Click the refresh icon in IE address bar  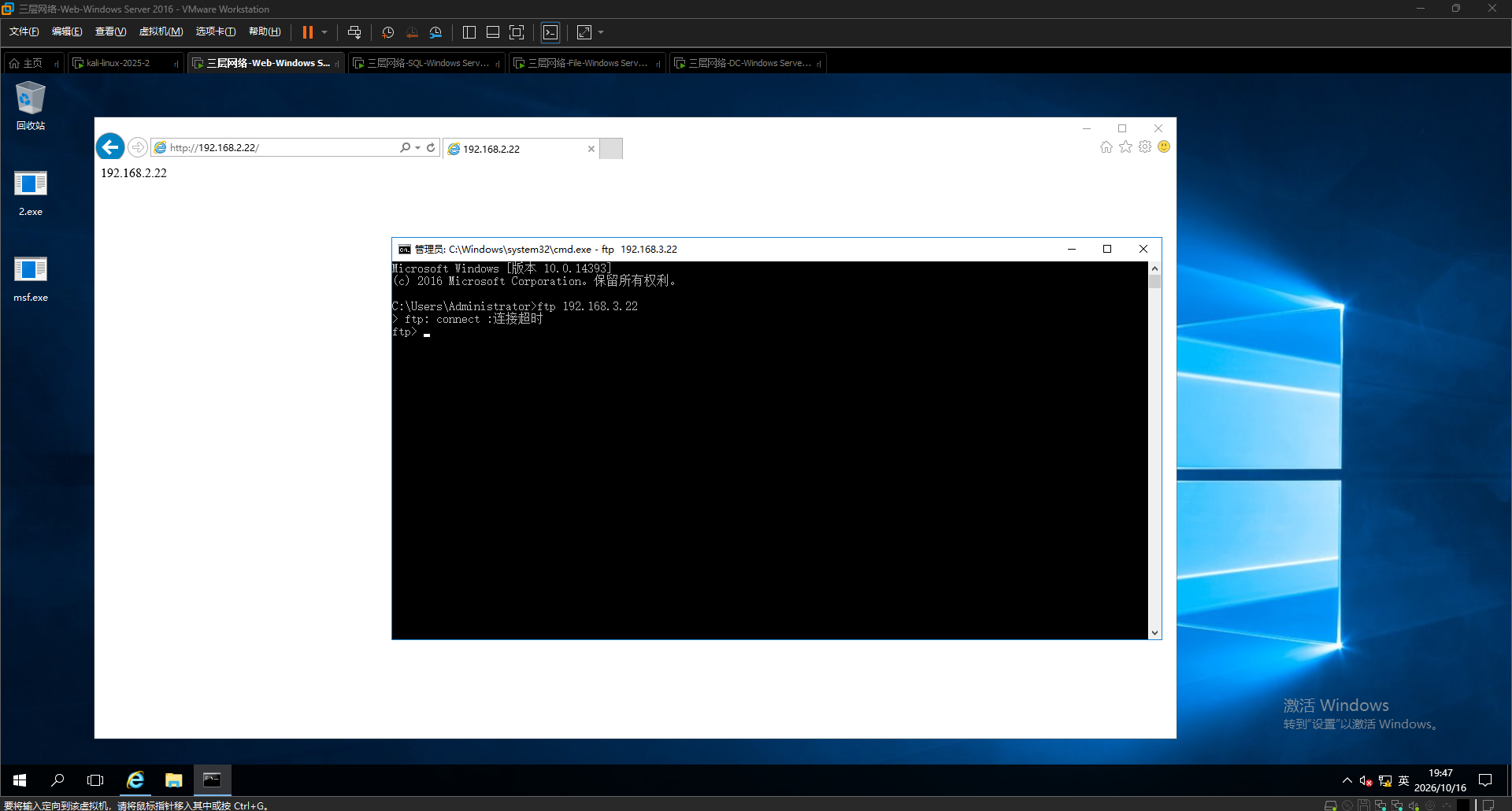tap(431, 147)
